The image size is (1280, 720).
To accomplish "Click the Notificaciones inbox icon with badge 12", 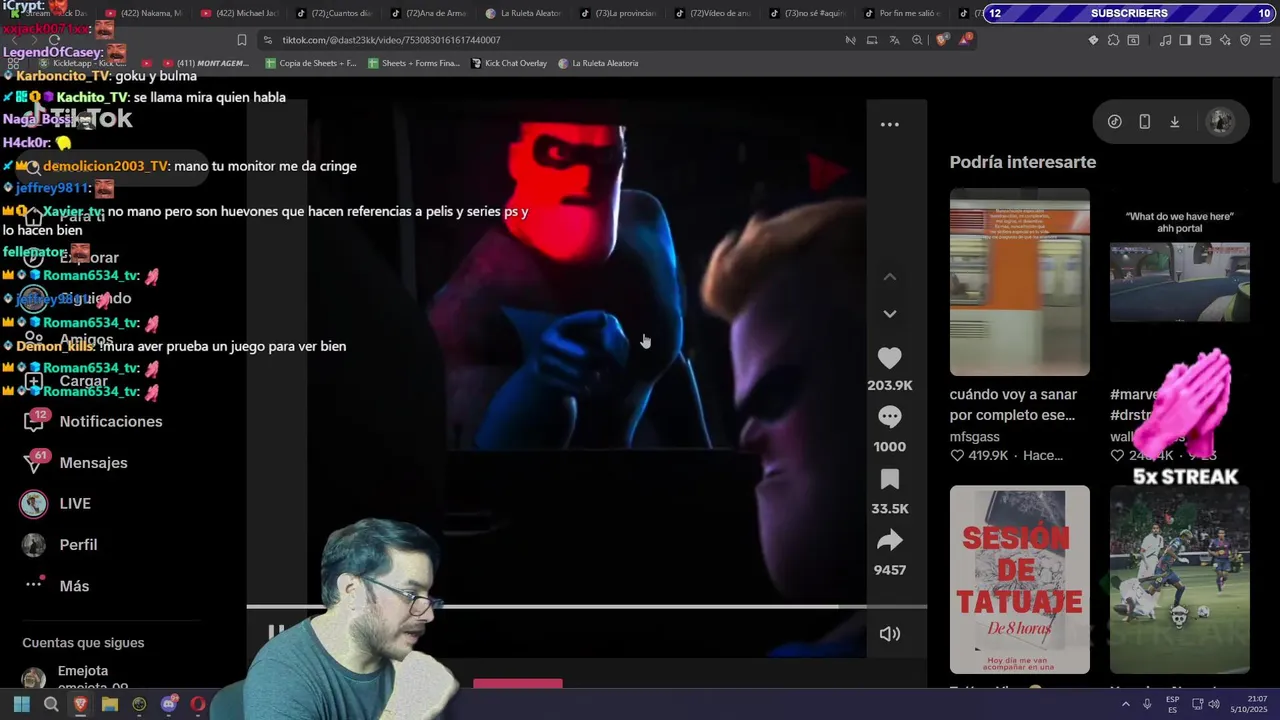I will (34, 421).
